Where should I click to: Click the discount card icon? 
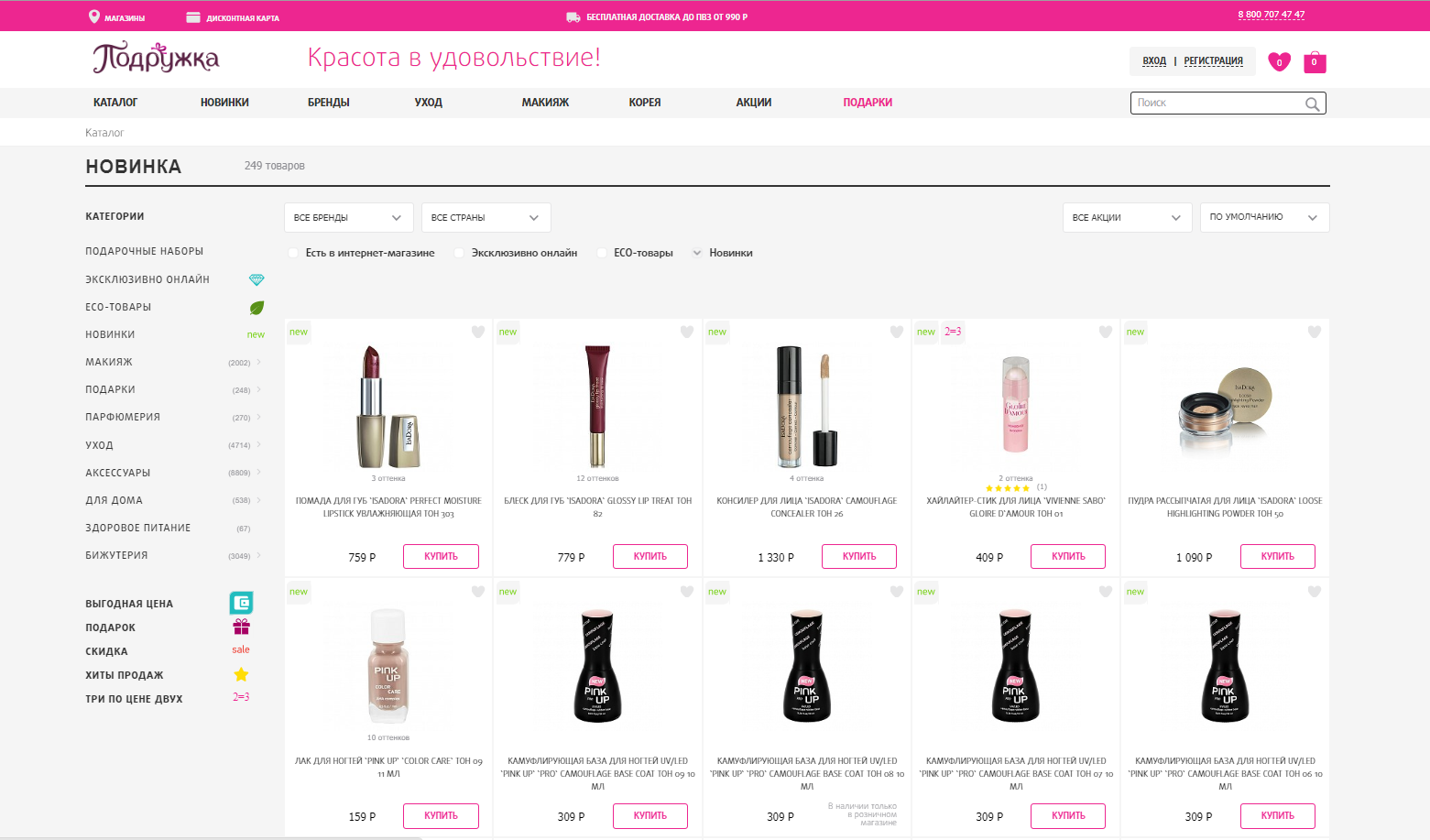coord(193,17)
